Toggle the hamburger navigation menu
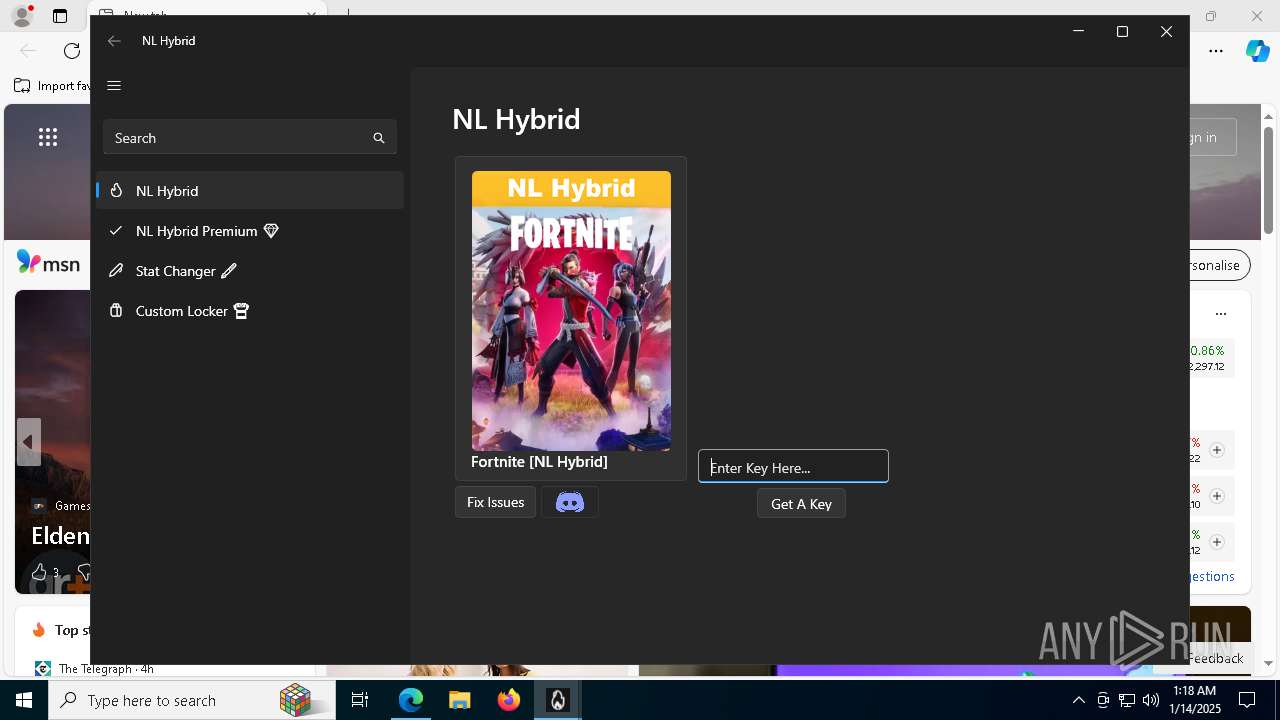 tap(114, 85)
